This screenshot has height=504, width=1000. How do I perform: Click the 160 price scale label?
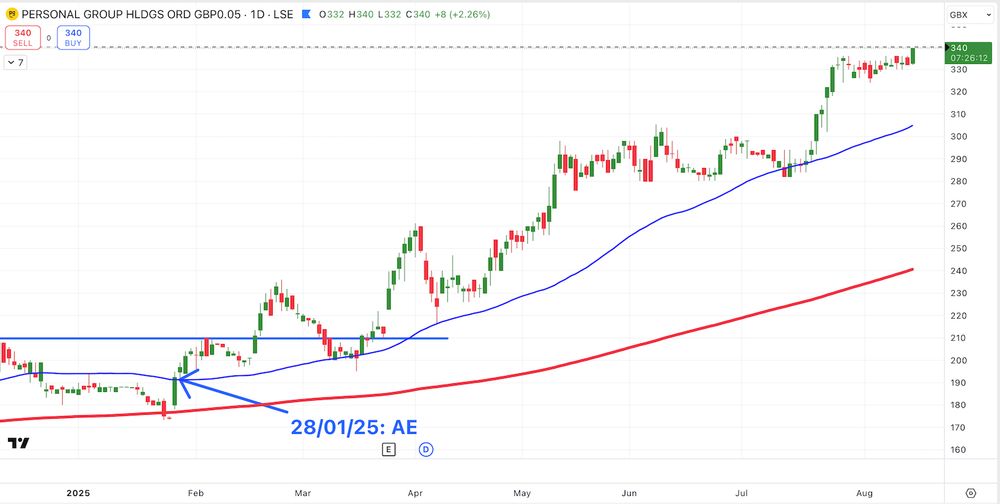959,450
